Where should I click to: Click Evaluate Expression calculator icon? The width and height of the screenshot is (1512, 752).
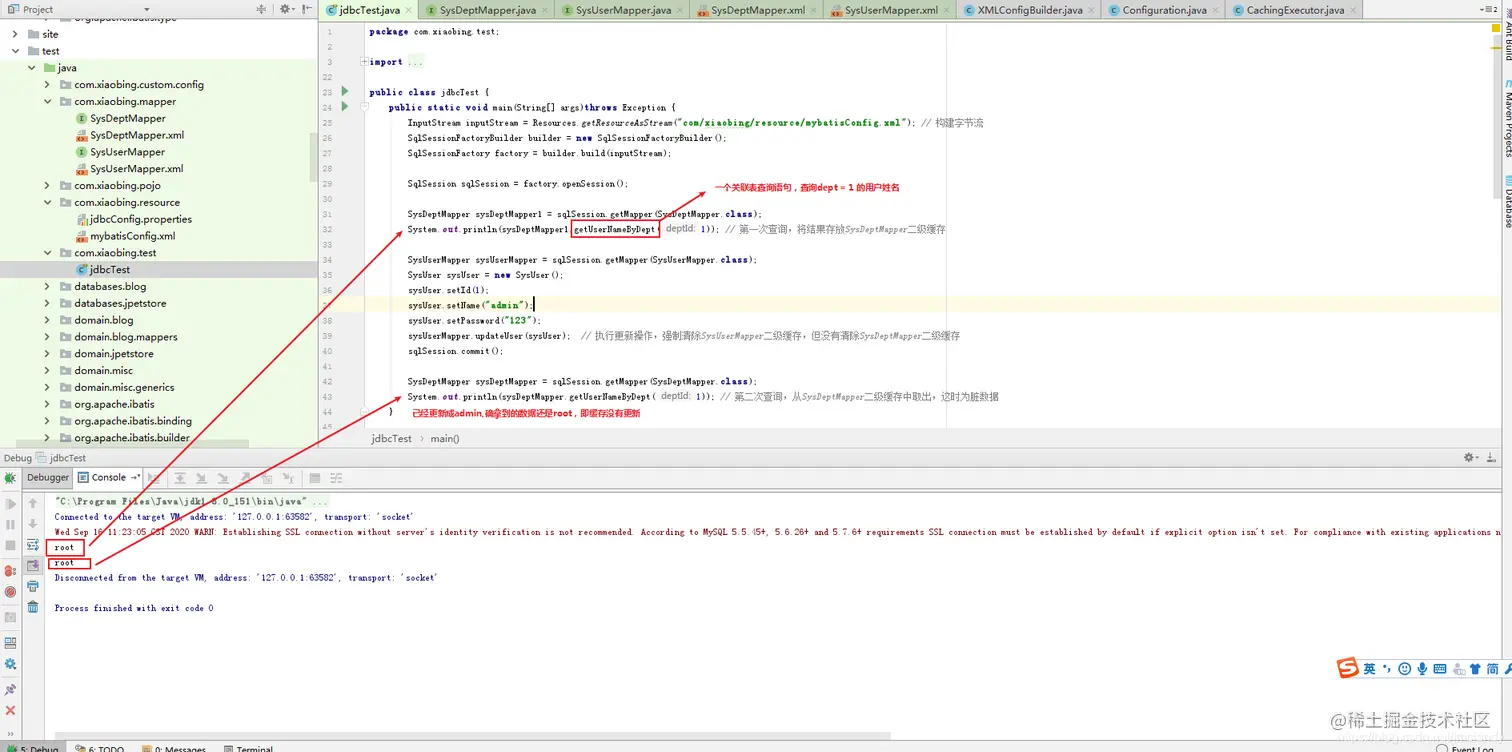(315, 478)
